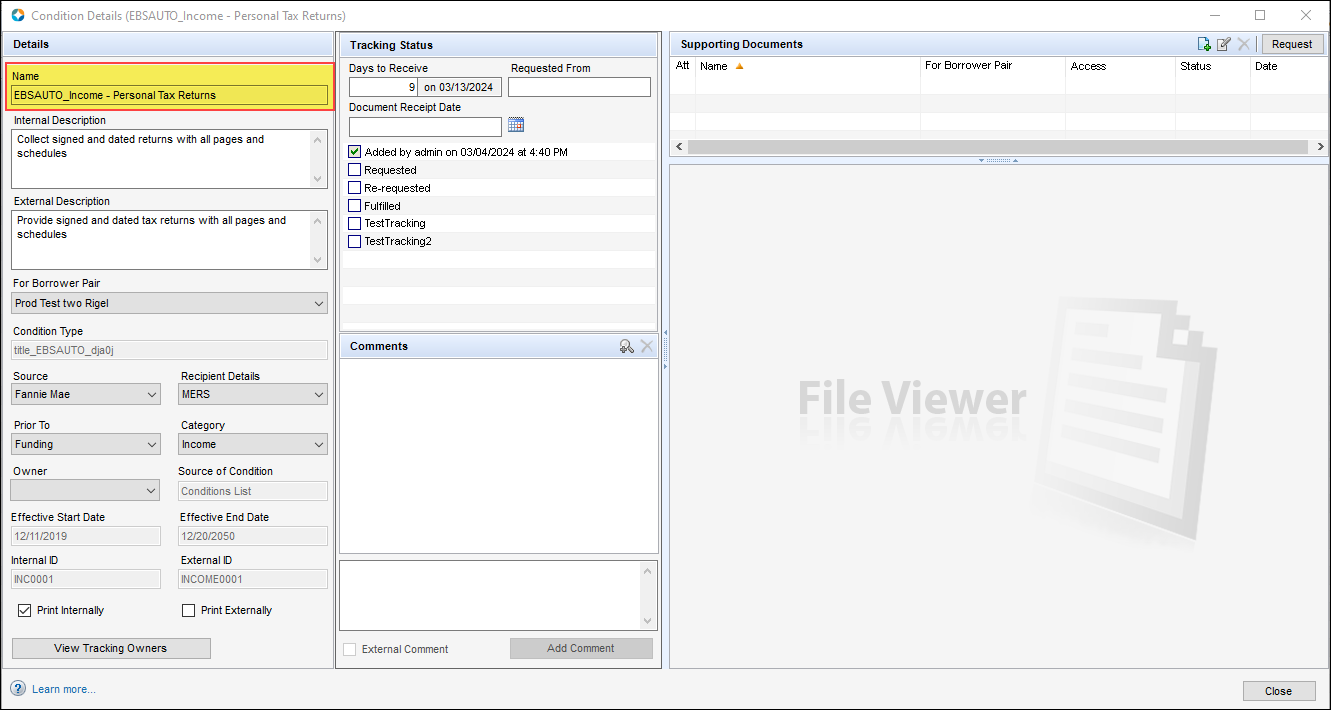Click the add supporting document icon
The height and width of the screenshot is (710, 1331).
tap(1204, 44)
